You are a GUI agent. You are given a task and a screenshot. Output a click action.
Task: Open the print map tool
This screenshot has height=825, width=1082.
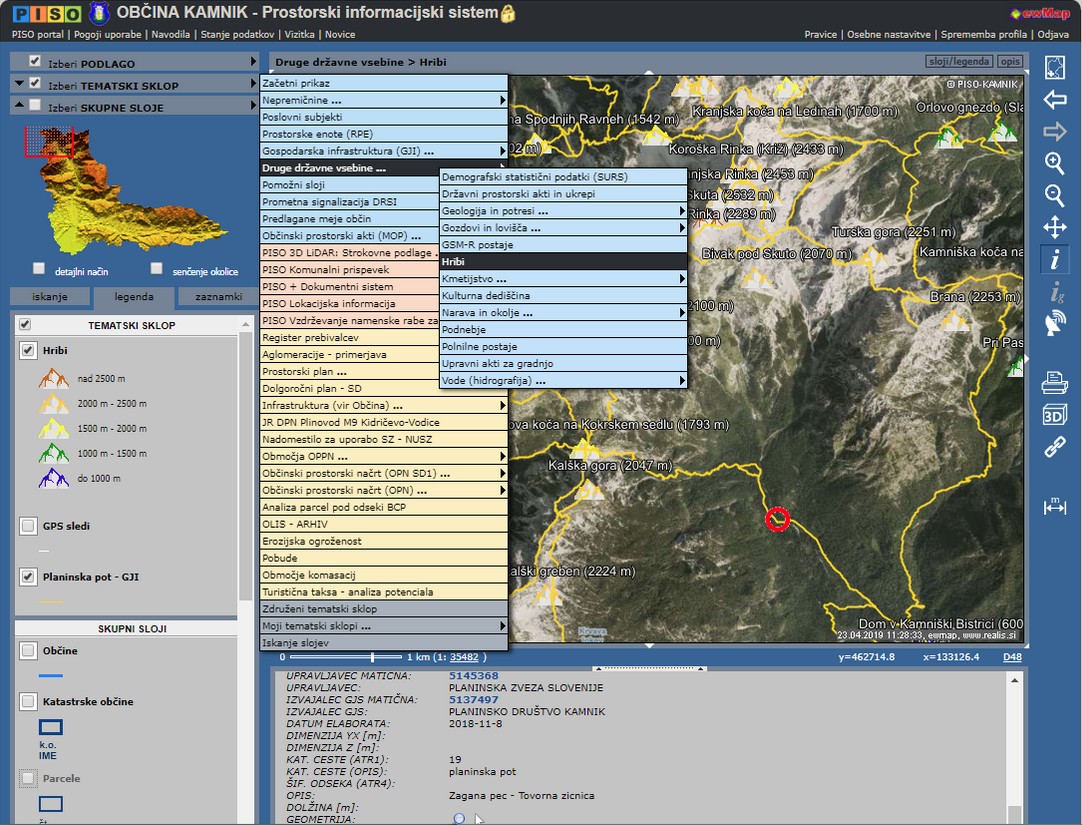coord(1054,381)
